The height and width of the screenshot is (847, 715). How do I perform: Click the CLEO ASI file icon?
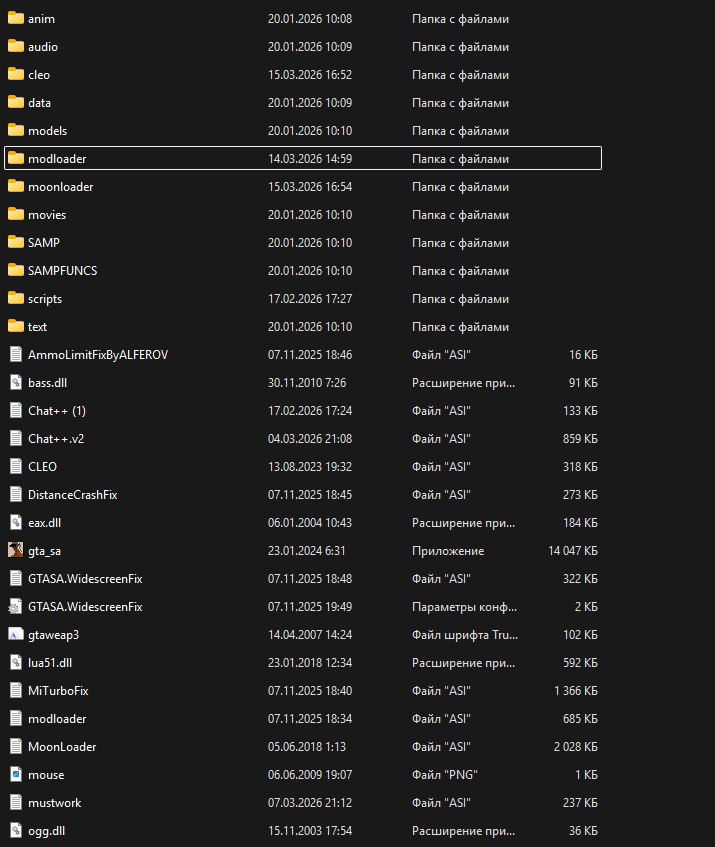(x=15, y=467)
